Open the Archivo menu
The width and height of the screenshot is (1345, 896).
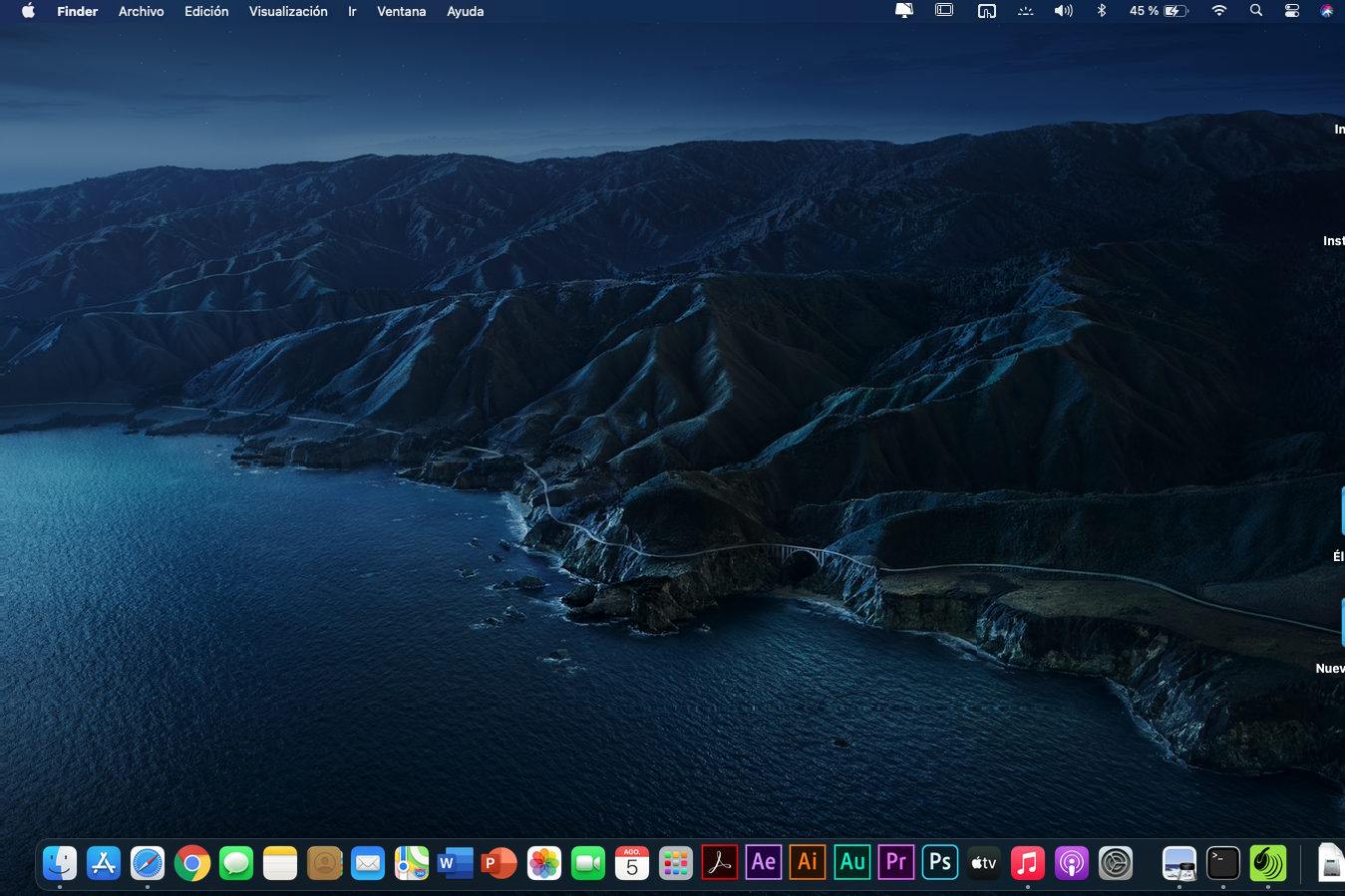pos(141,11)
